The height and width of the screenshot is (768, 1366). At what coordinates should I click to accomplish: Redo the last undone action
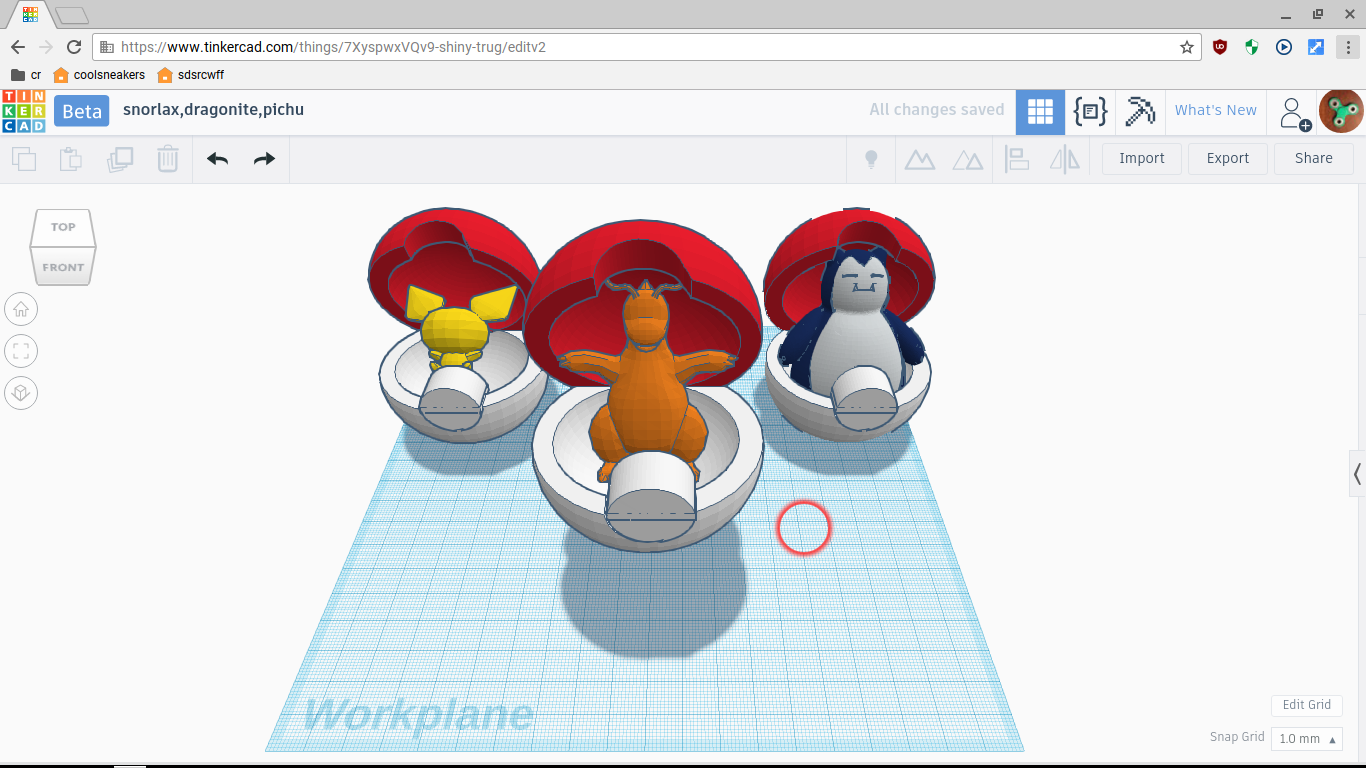tap(264, 159)
